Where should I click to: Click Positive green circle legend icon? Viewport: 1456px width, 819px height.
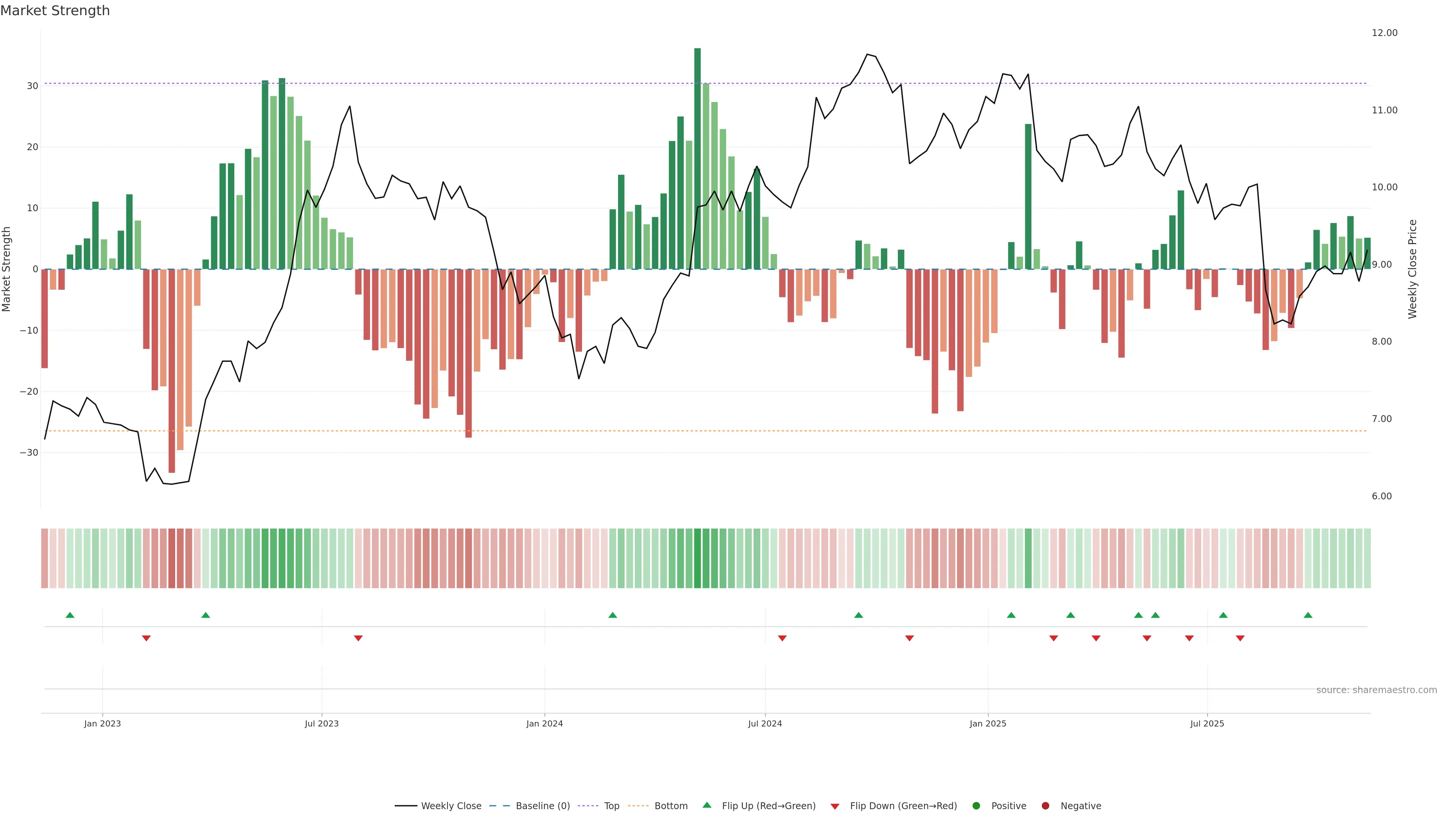click(976, 805)
